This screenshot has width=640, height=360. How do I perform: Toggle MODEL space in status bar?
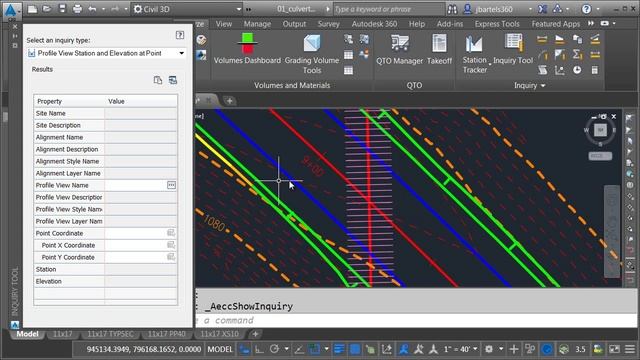(220, 349)
